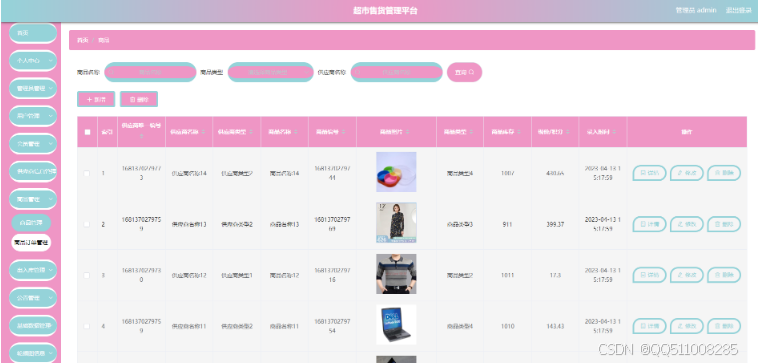
Task: Expand the 用户管理 sidebar menu chevron
Action: tap(50, 116)
